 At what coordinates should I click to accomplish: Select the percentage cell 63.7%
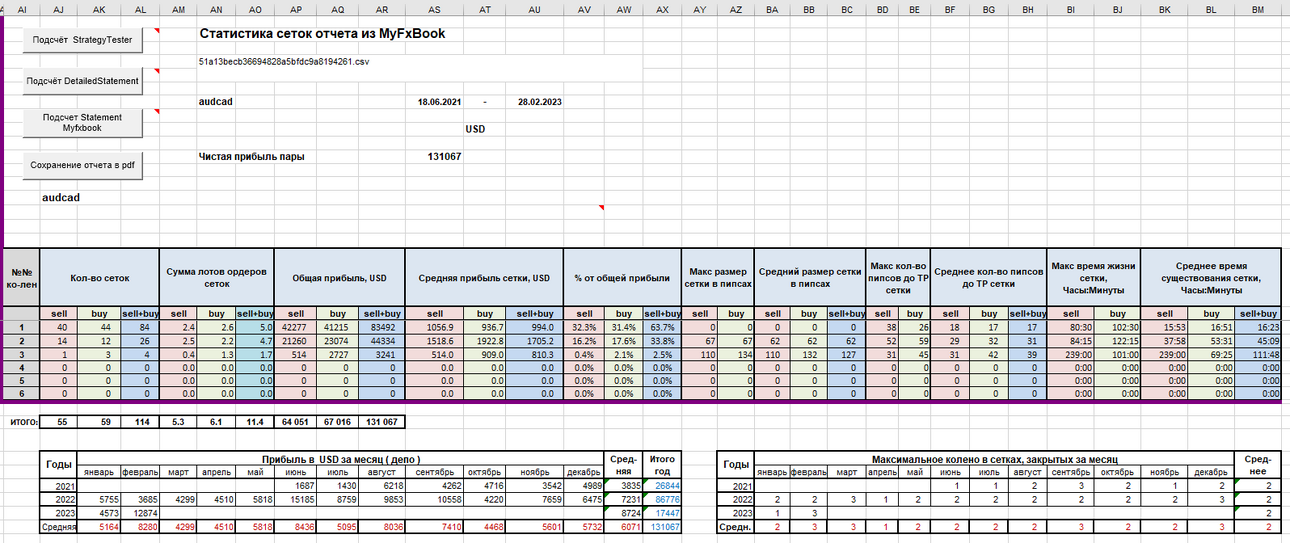point(662,327)
